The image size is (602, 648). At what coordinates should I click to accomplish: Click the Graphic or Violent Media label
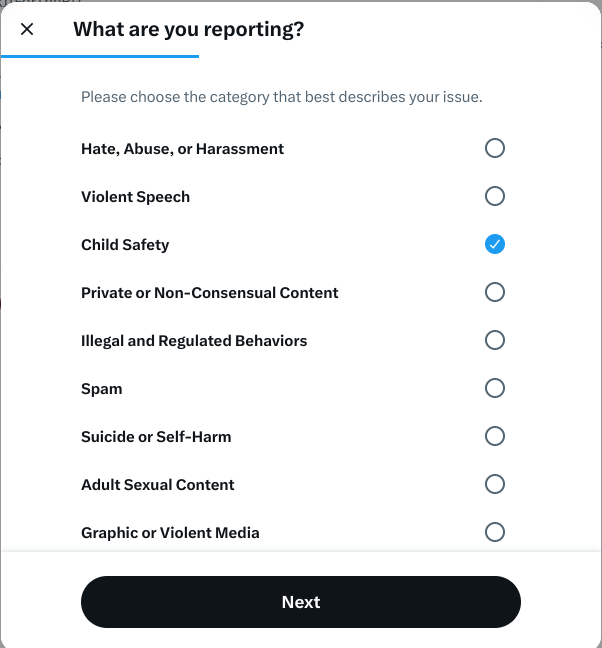click(x=170, y=533)
